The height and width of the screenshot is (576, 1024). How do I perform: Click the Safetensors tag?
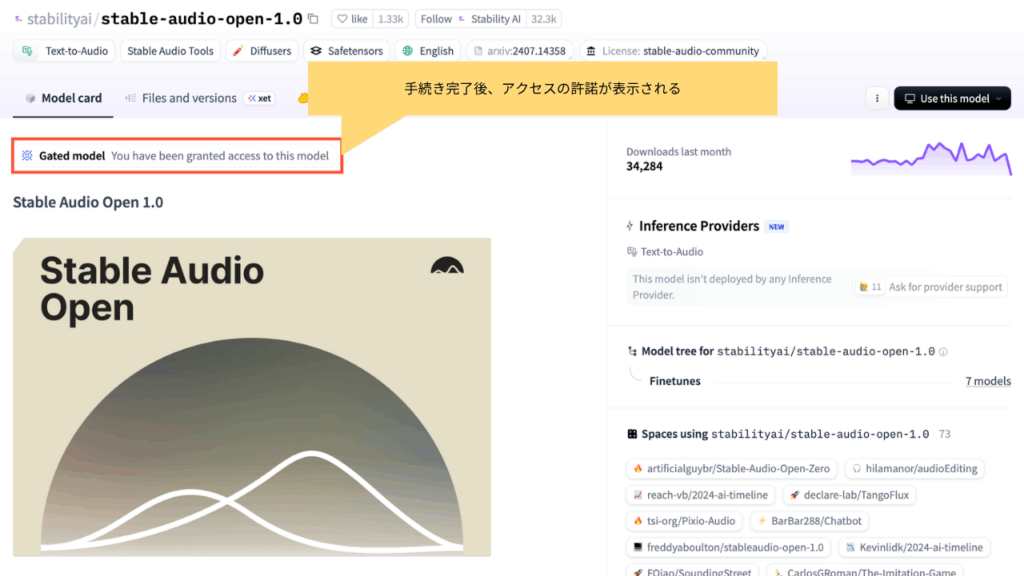(346, 51)
